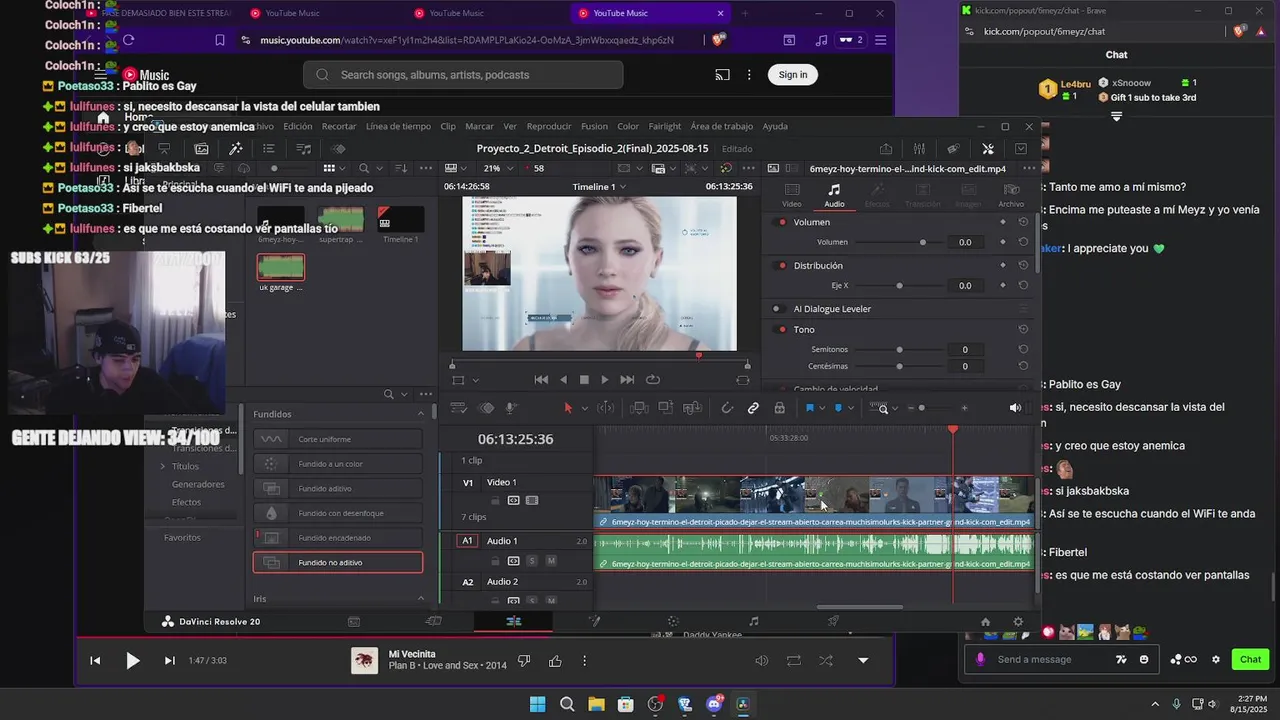Toggle the Tono section enable switch
Image resolution: width=1280 pixels, height=720 pixels.
(x=782, y=329)
